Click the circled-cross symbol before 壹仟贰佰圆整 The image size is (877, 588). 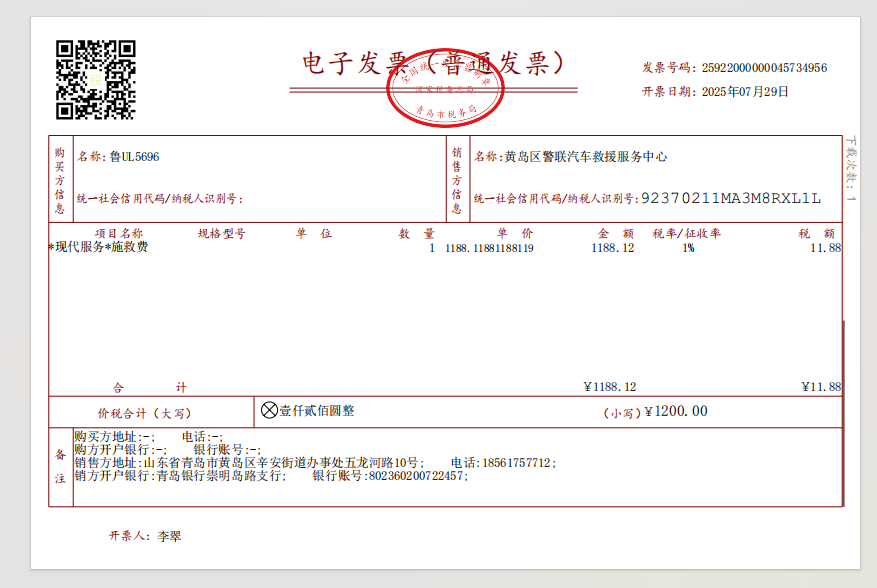[x=269, y=410]
